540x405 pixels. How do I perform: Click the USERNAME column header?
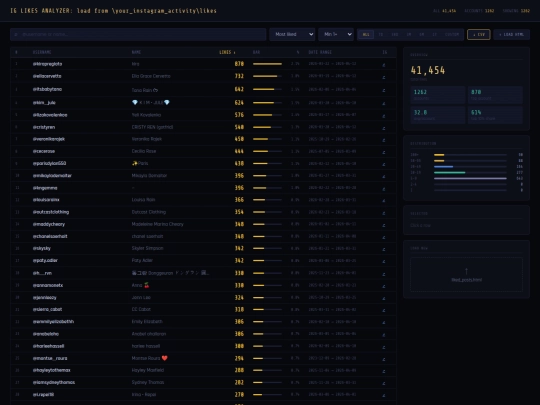[42, 52]
